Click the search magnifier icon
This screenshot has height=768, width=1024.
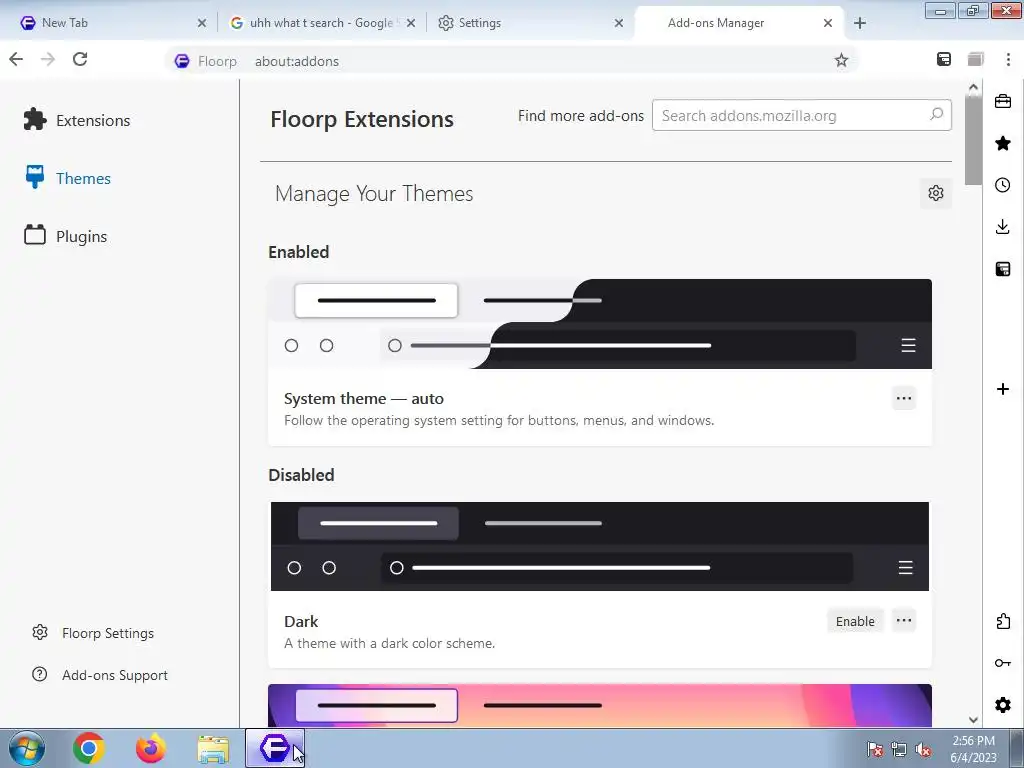(x=936, y=114)
